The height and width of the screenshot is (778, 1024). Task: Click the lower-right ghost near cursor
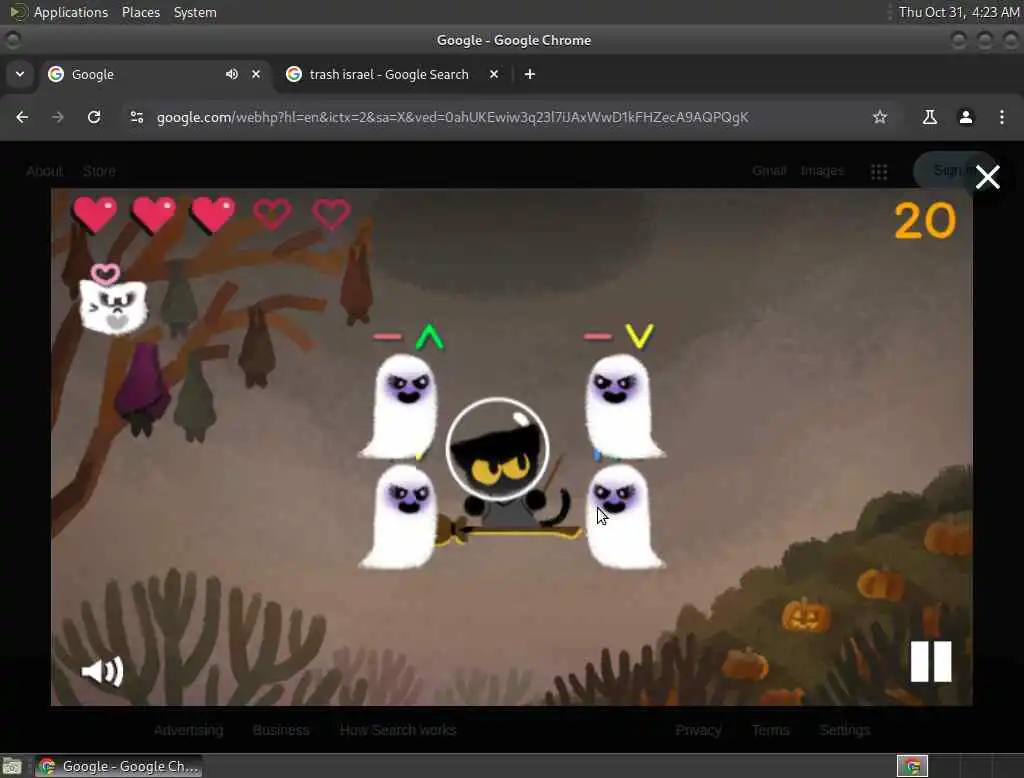[x=624, y=516]
